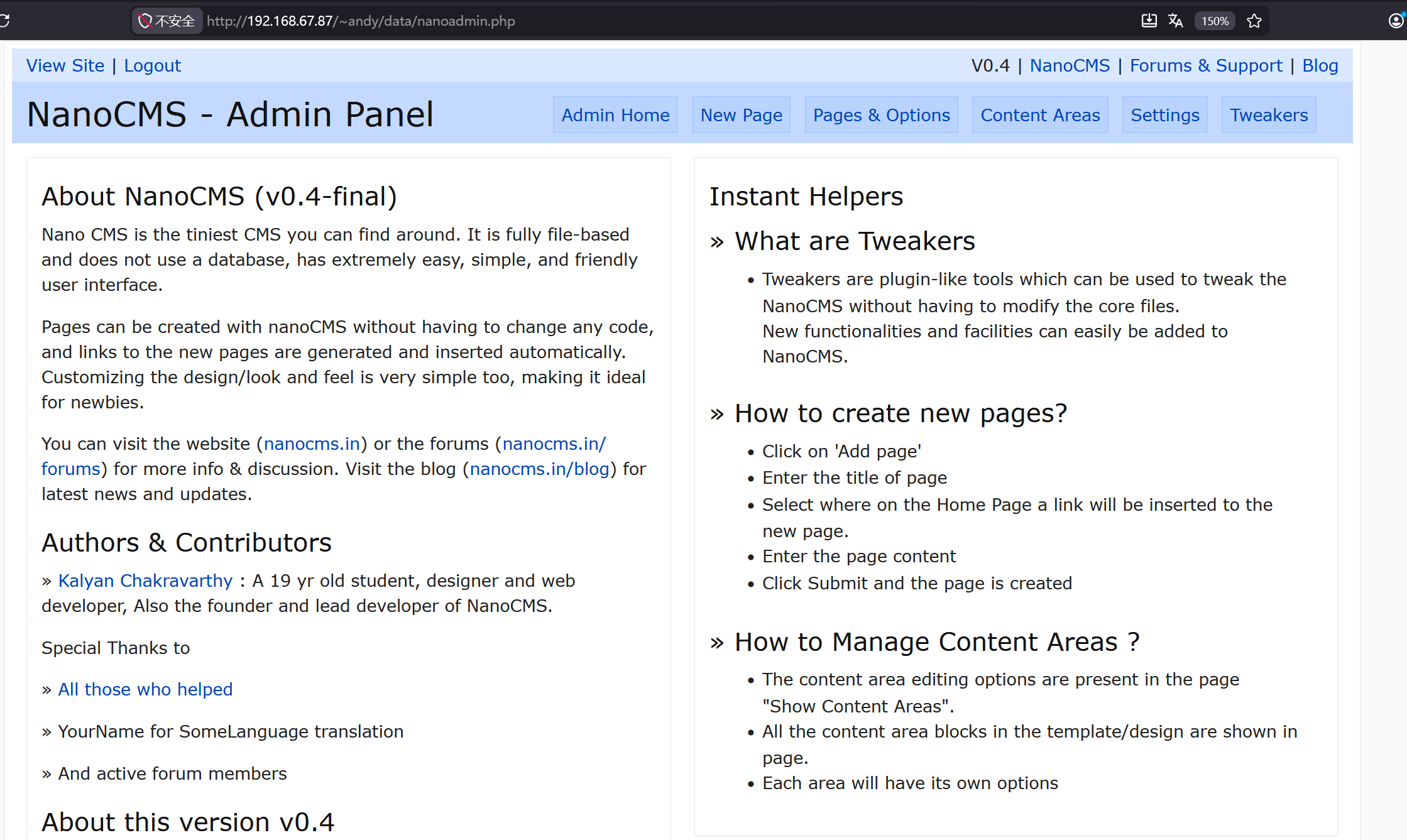Image resolution: width=1407 pixels, height=840 pixels.
Task: Click the 'And active forum members' line
Action: click(x=172, y=774)
